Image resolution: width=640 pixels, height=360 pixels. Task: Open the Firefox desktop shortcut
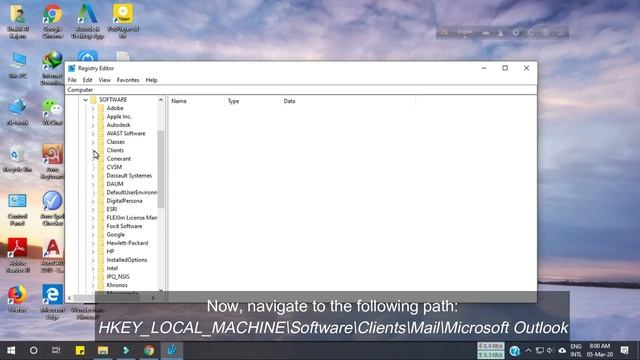pos(18,298)
